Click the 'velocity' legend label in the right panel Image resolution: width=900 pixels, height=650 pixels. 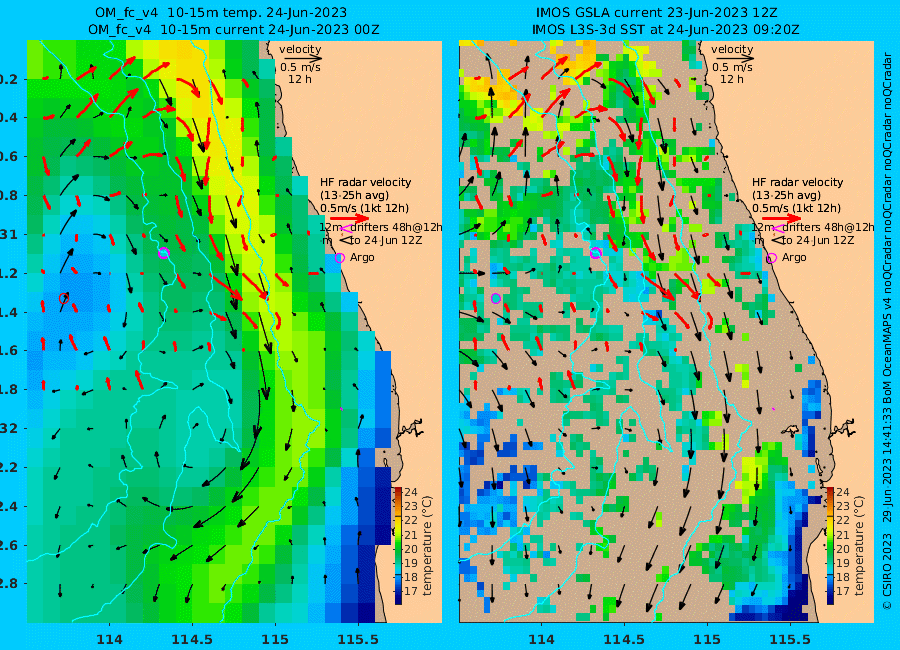coord(732,49)
